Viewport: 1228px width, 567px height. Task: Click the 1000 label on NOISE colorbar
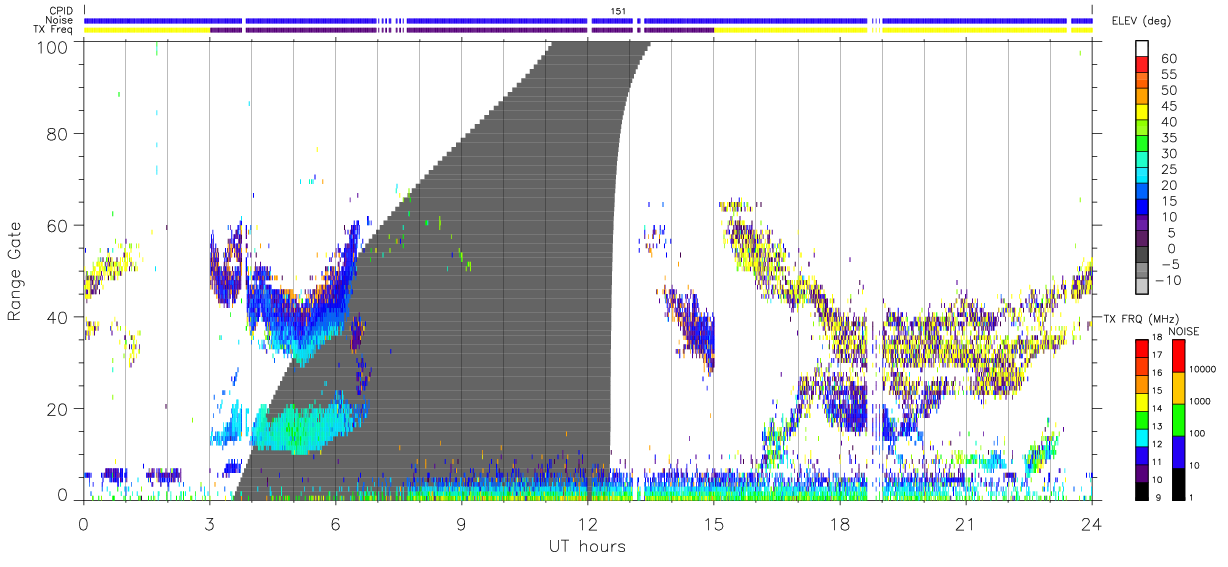(1200, 402)
